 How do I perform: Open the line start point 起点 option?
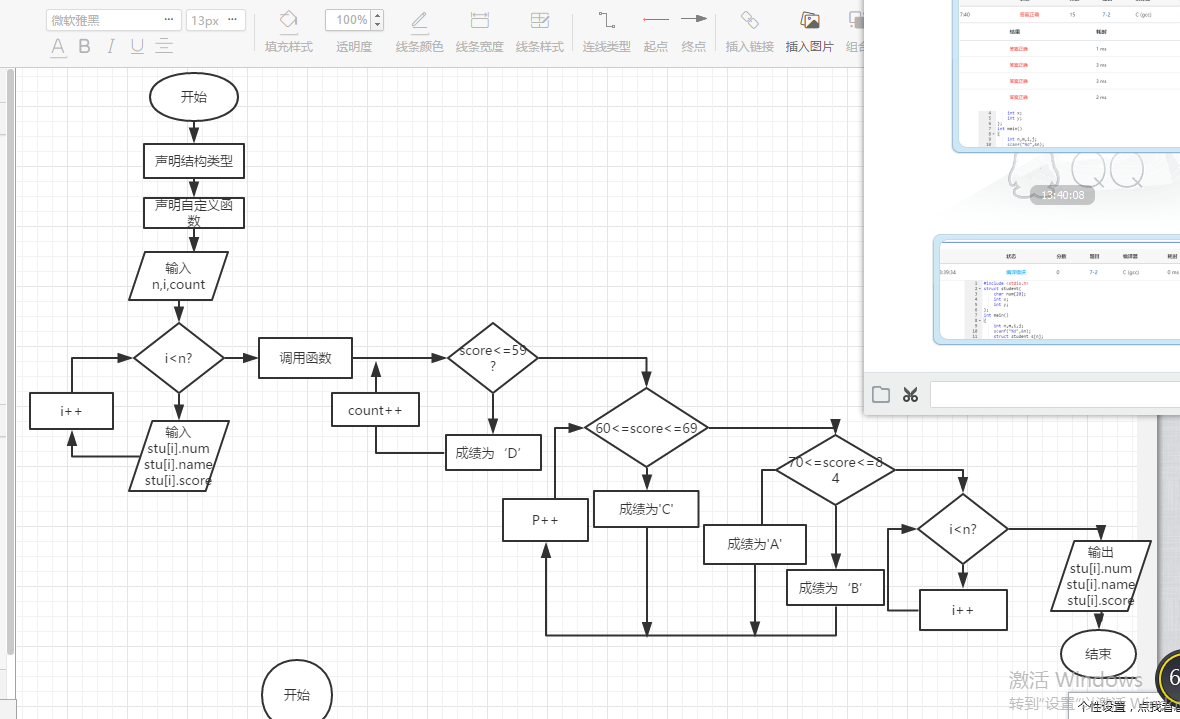click(655, 32)
